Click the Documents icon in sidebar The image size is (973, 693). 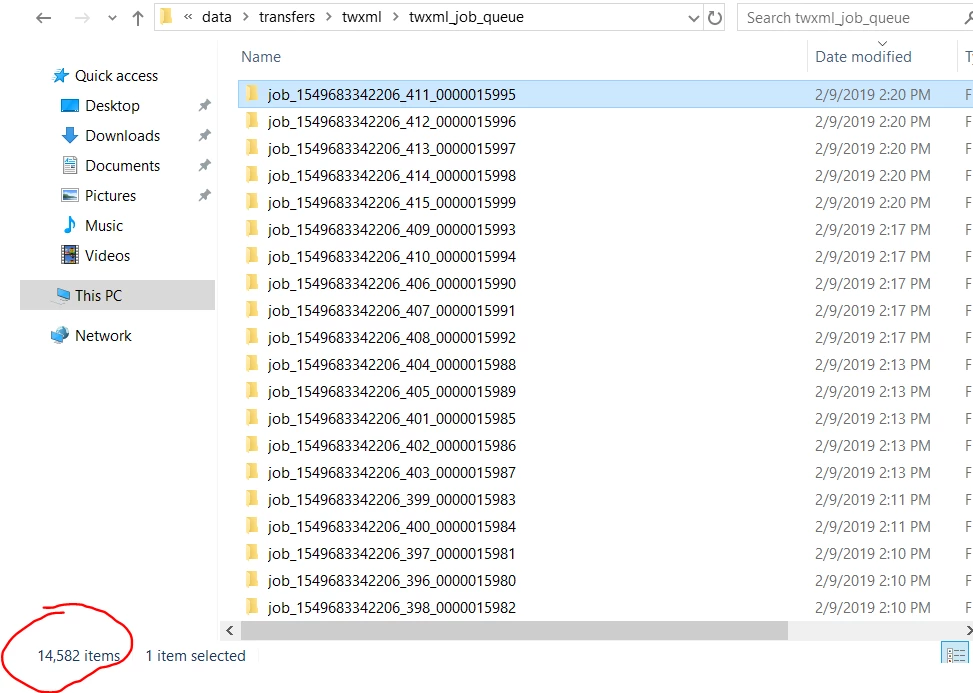click(70, 165)
